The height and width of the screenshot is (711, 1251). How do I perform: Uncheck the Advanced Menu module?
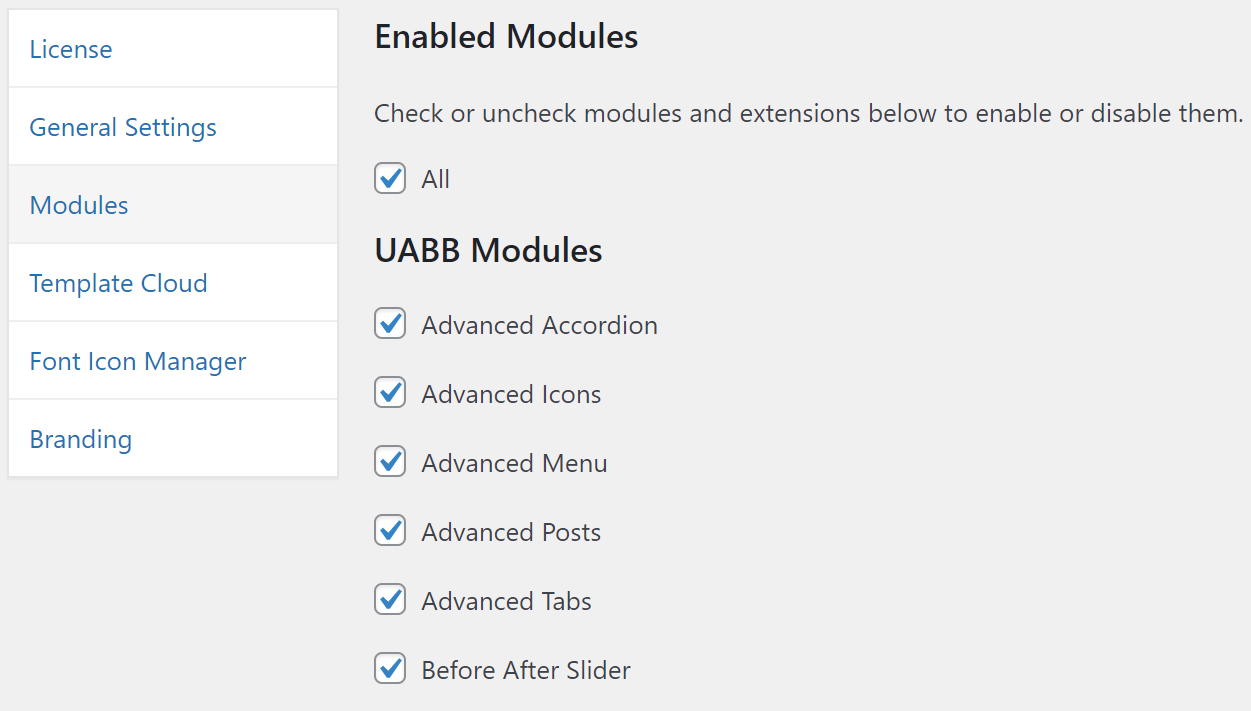coord(390,461)
